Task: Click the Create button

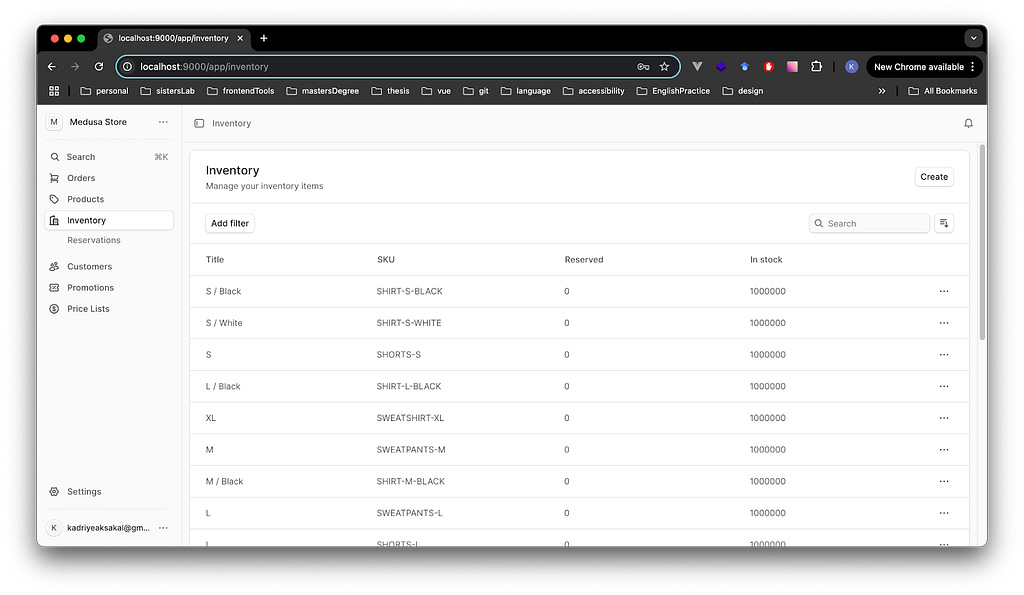Action: (x=934, y=177)
